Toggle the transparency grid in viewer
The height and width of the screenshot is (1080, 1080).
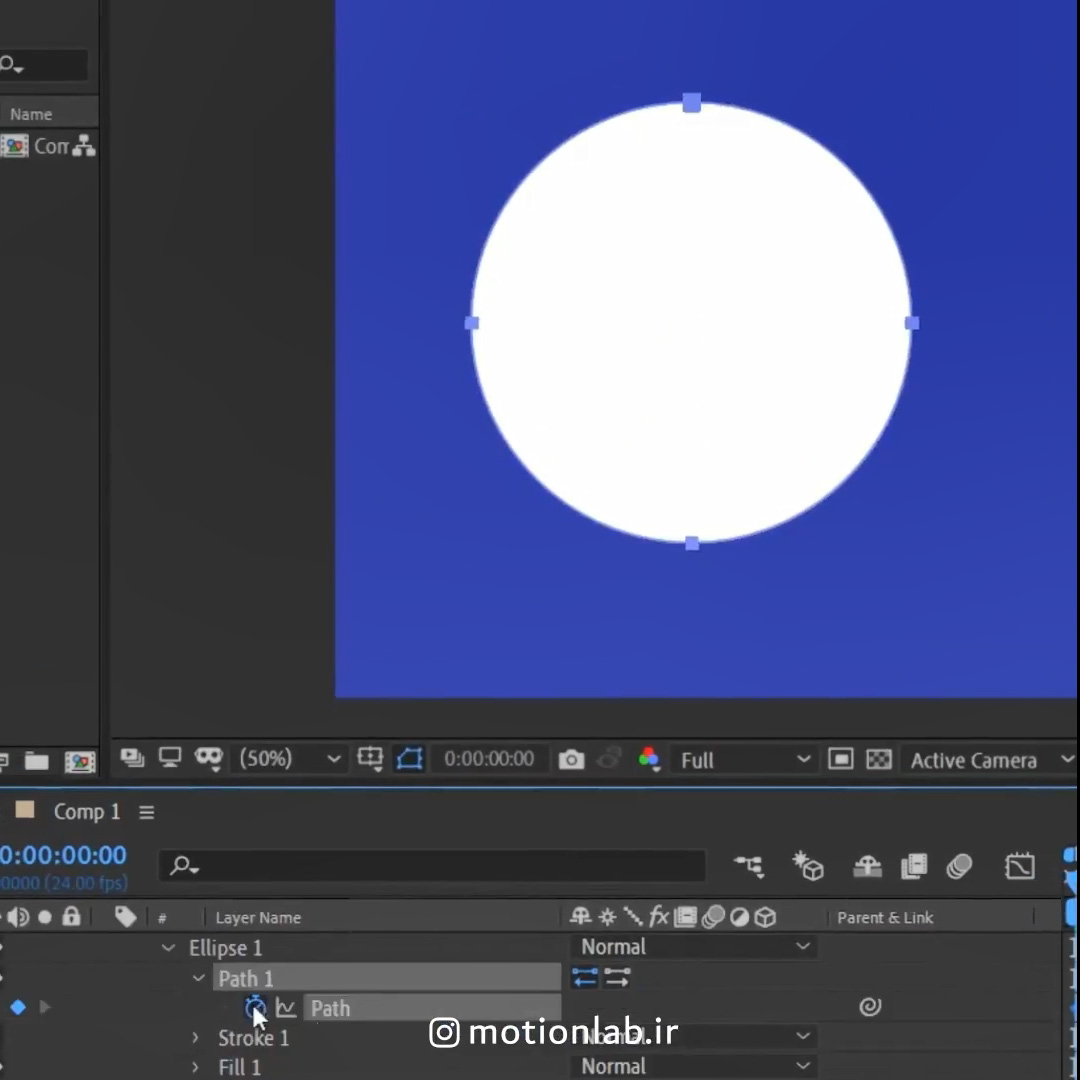click(x=878, y=760)
